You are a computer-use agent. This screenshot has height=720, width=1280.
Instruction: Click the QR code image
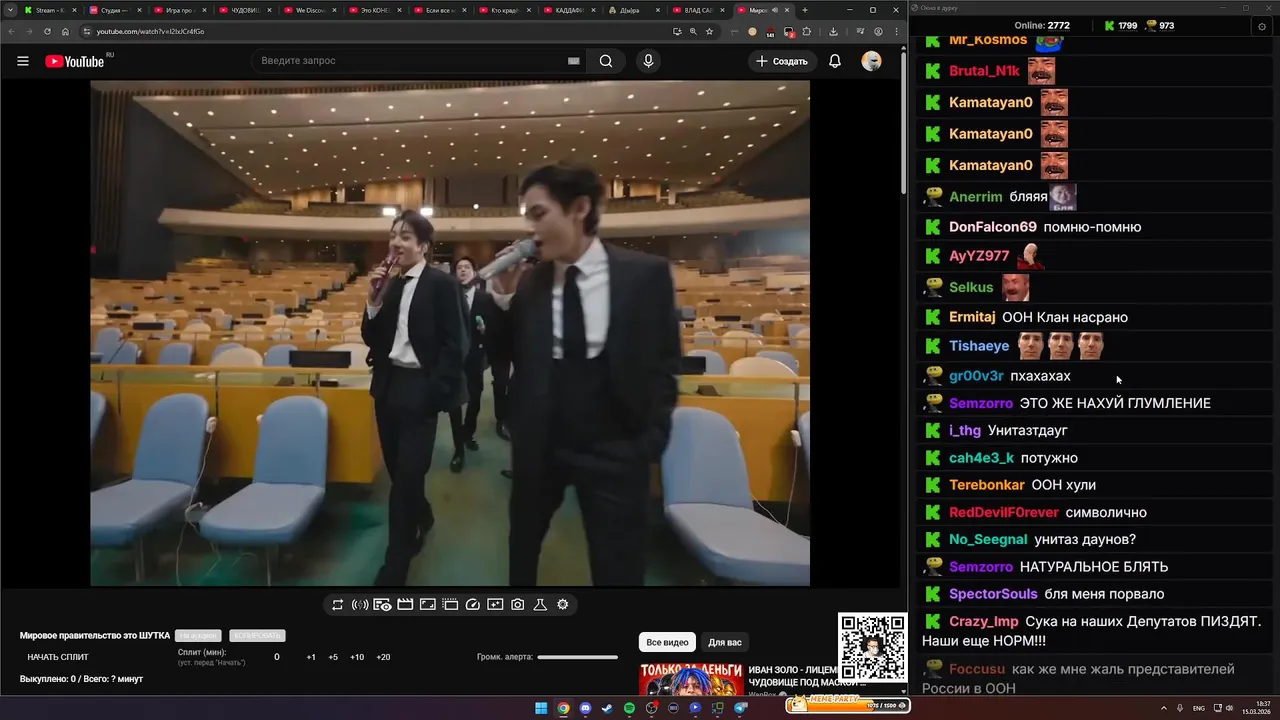[x=872, y=648]
